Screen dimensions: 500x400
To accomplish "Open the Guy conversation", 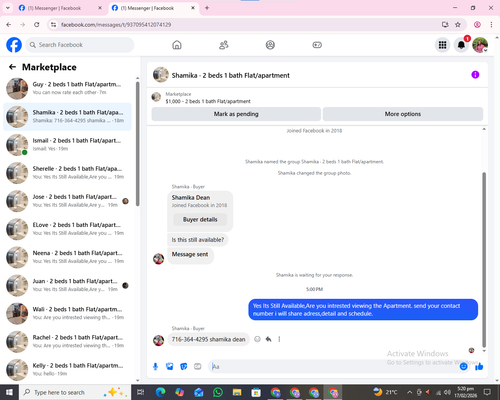I will [x=67, y=89].
